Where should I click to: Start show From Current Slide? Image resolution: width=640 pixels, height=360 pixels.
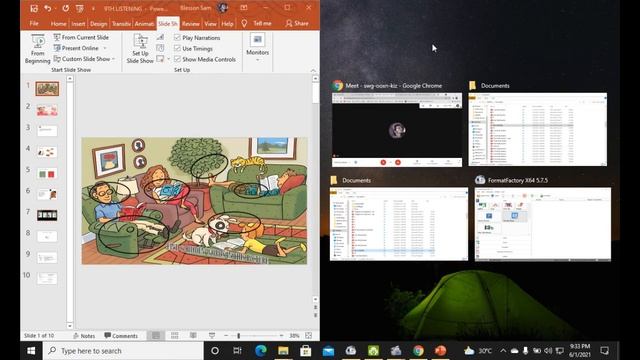[81, 37]
